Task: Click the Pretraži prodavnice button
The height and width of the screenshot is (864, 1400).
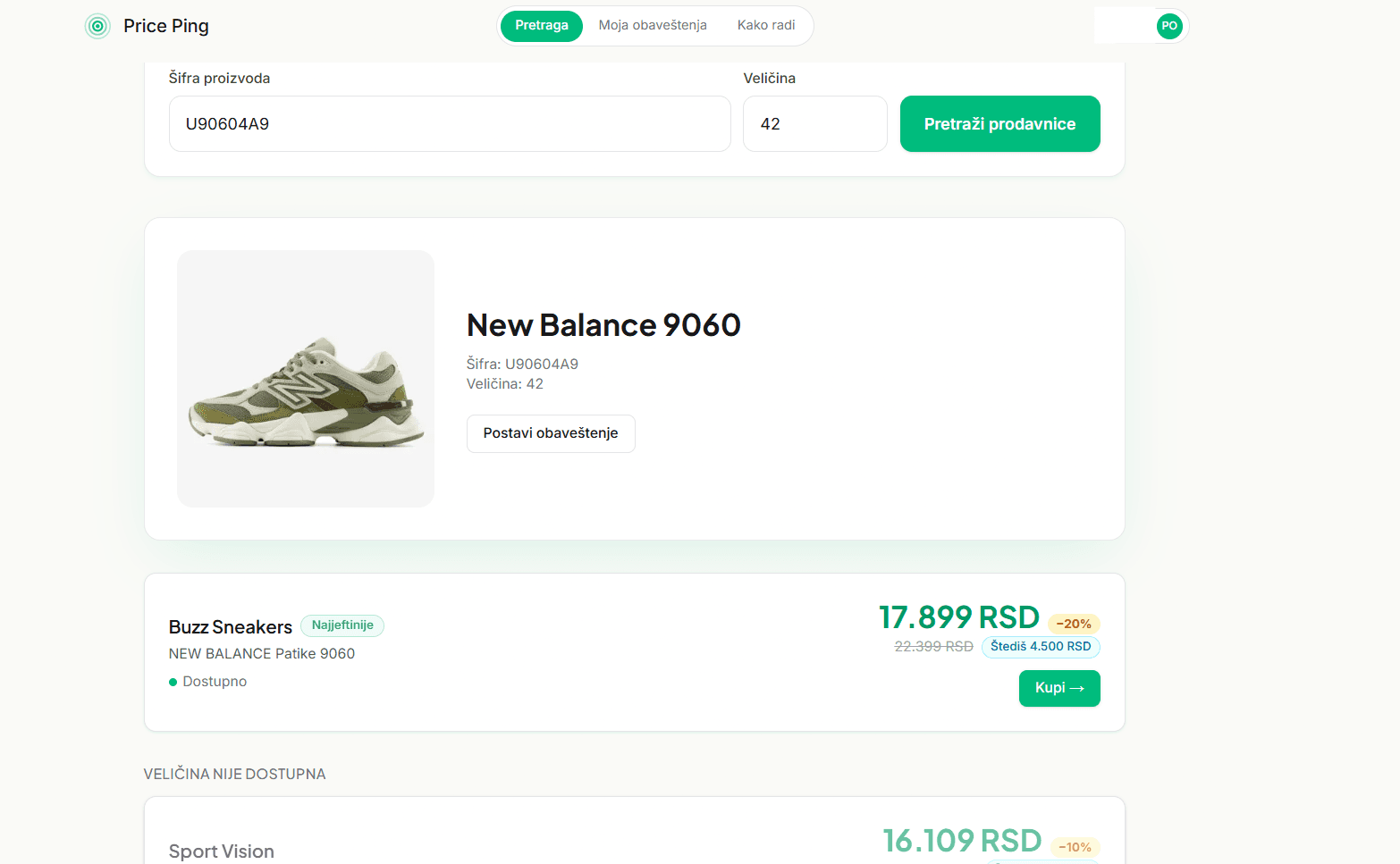Action: [x=999, y=124]
